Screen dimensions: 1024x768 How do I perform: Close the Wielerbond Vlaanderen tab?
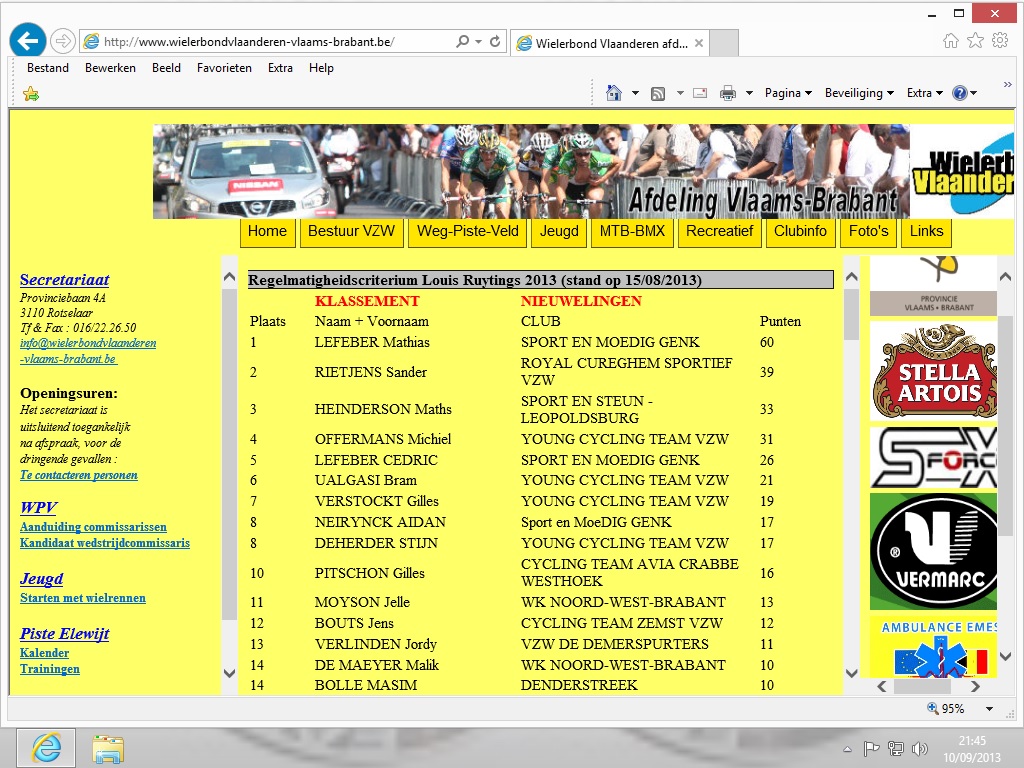[699, 43]
